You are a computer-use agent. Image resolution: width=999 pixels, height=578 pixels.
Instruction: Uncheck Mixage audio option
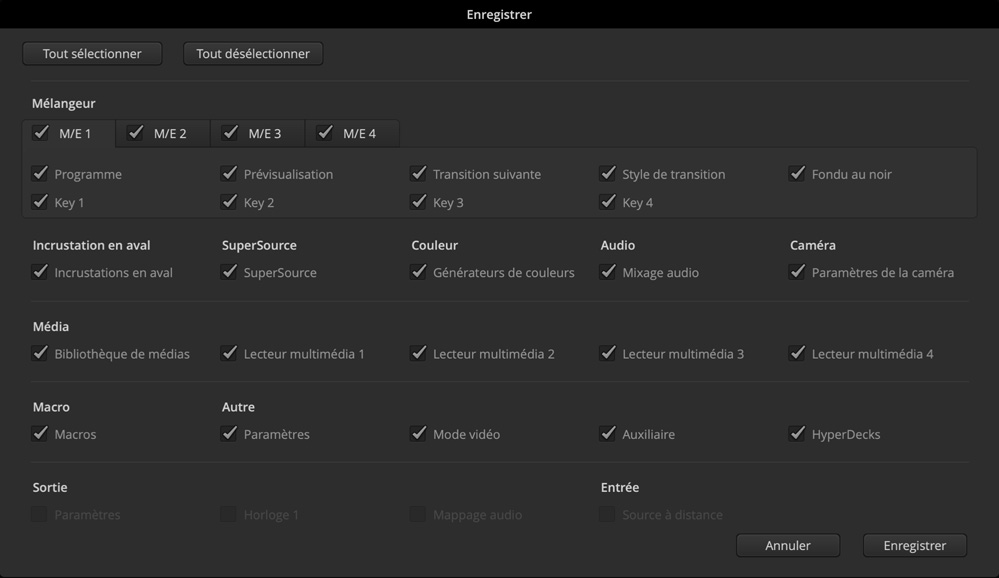[608, 272]
